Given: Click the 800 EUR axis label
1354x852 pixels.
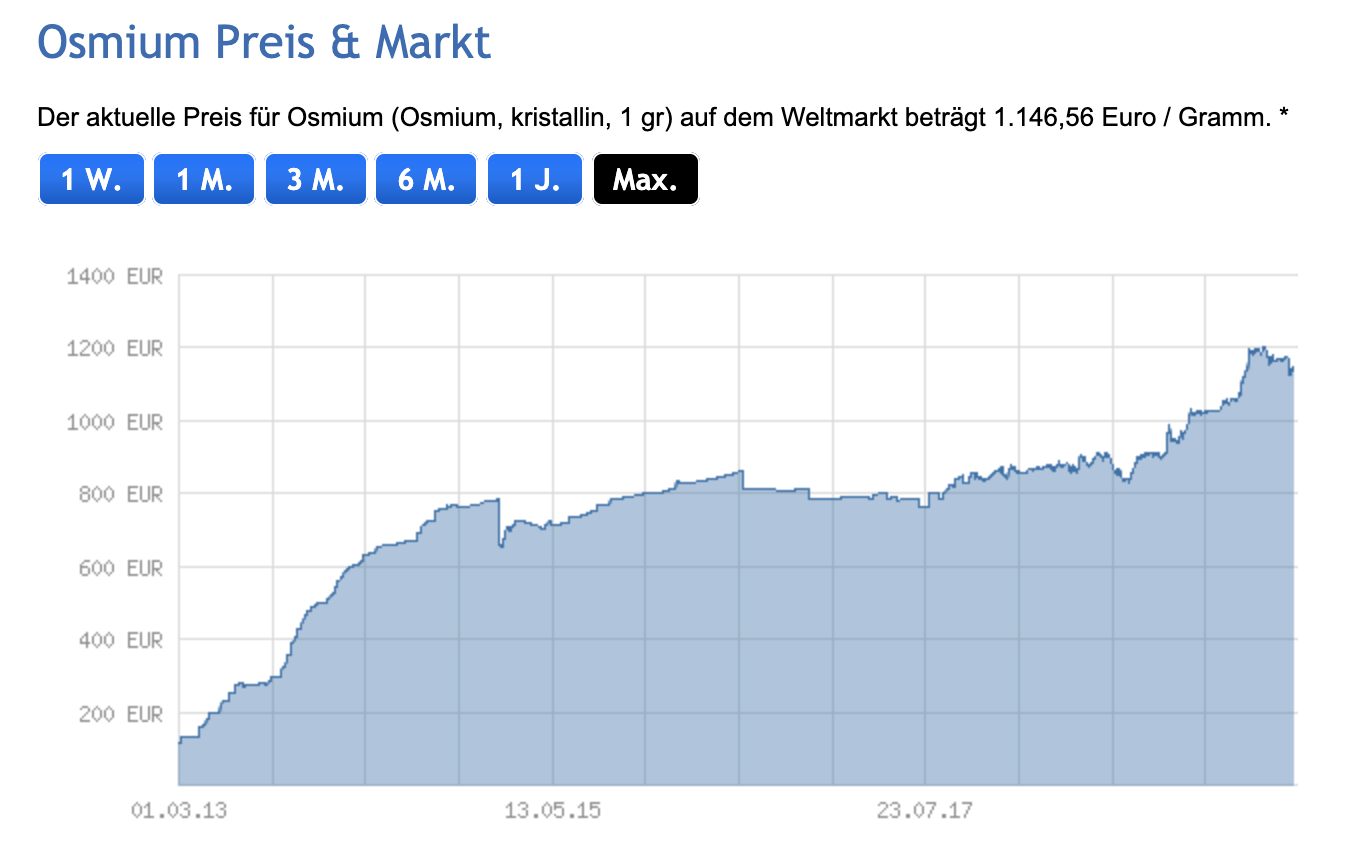Looking at the screenshot, I should [120, 495].
